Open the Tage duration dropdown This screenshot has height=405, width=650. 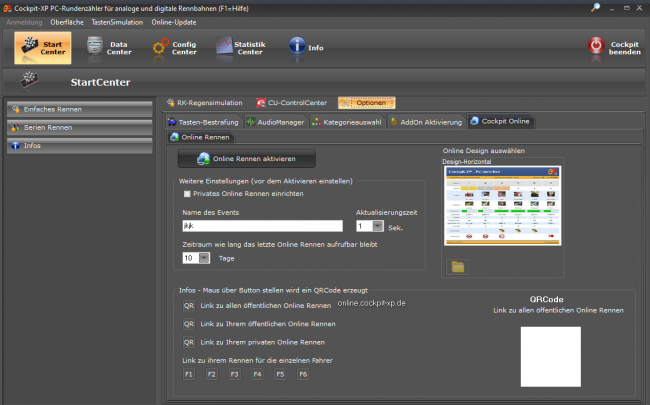tap(204, 257)
